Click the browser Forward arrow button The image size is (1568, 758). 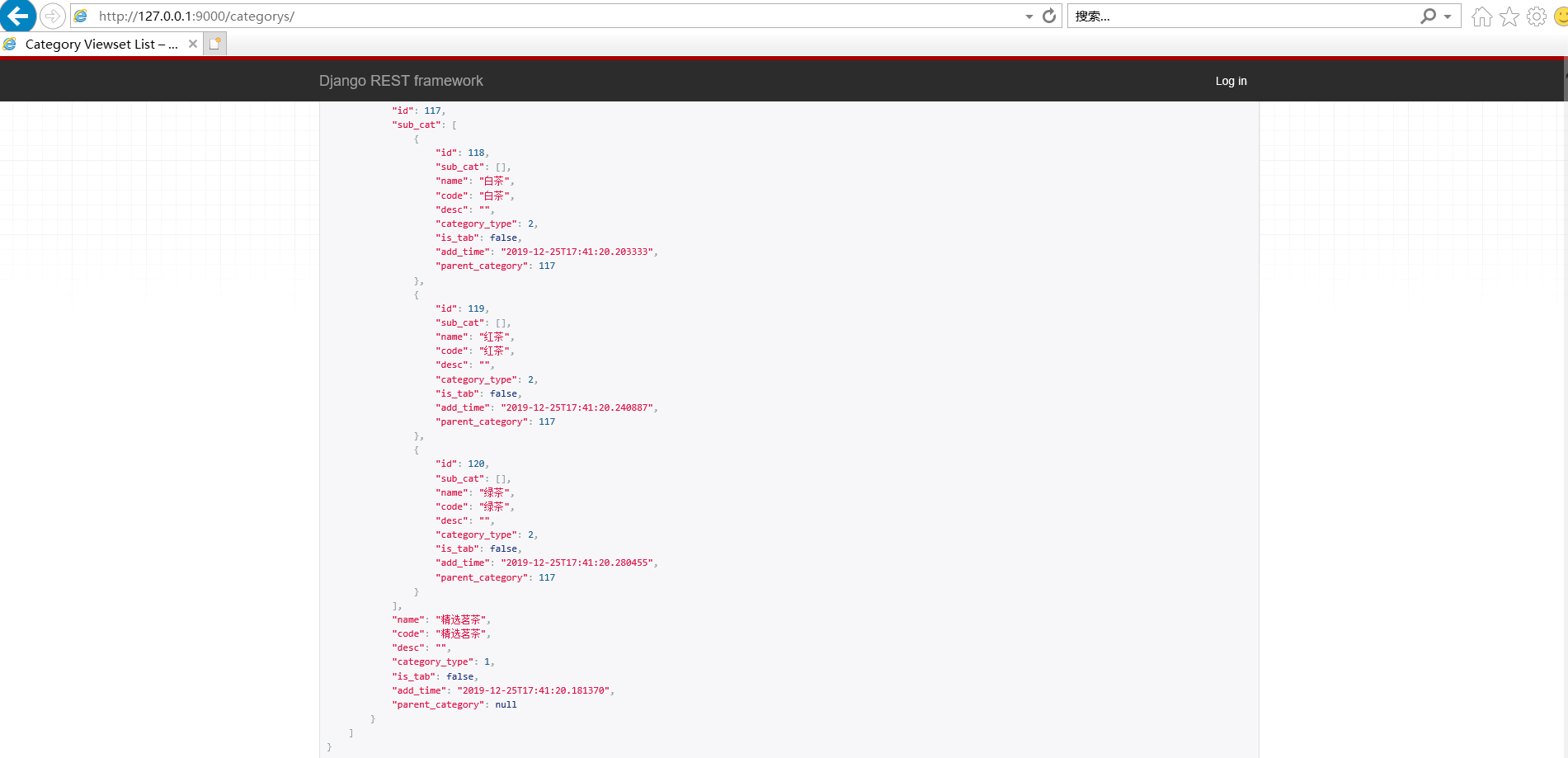(x=53, y=16)
